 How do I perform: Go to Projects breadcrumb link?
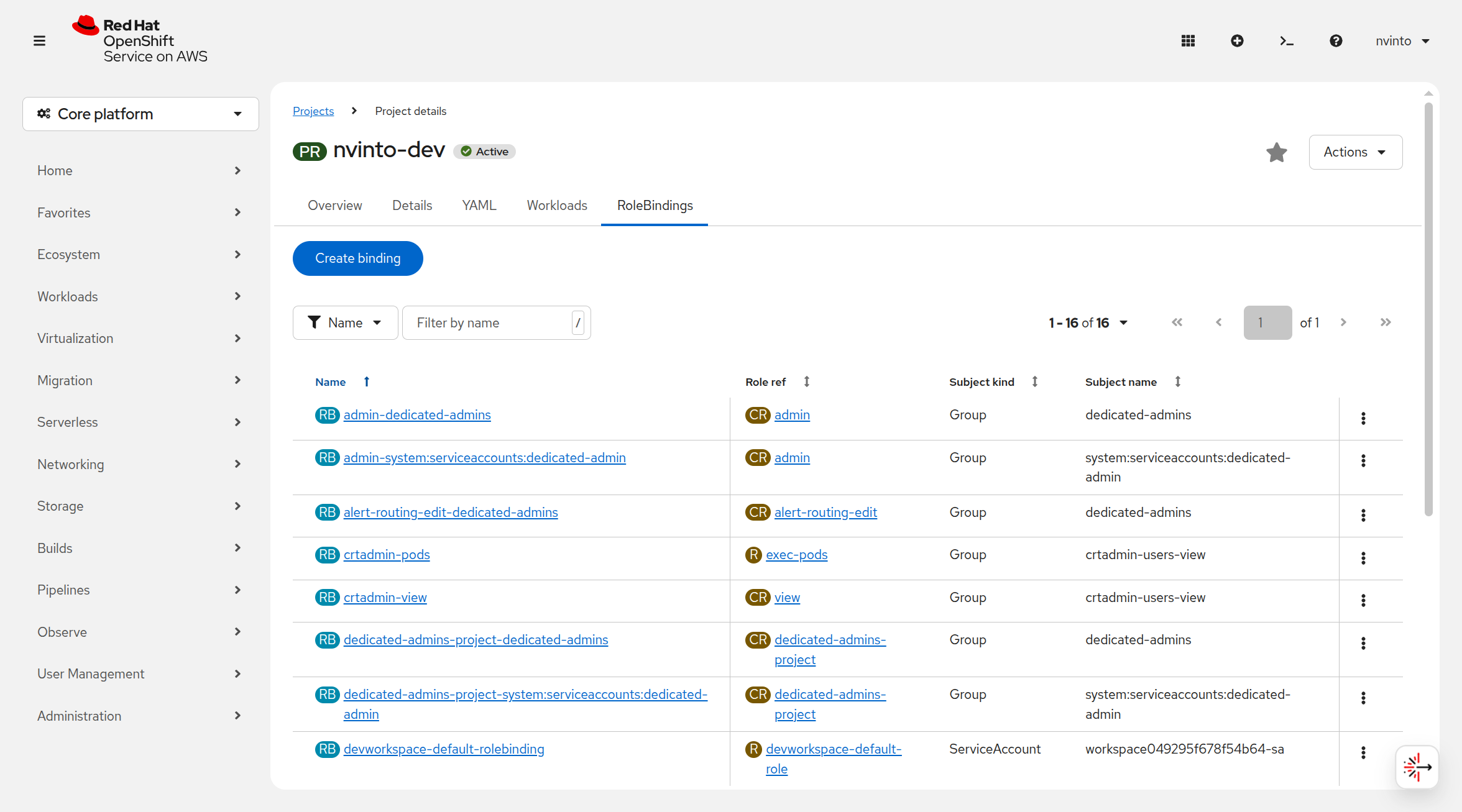[x=313, y=111]
